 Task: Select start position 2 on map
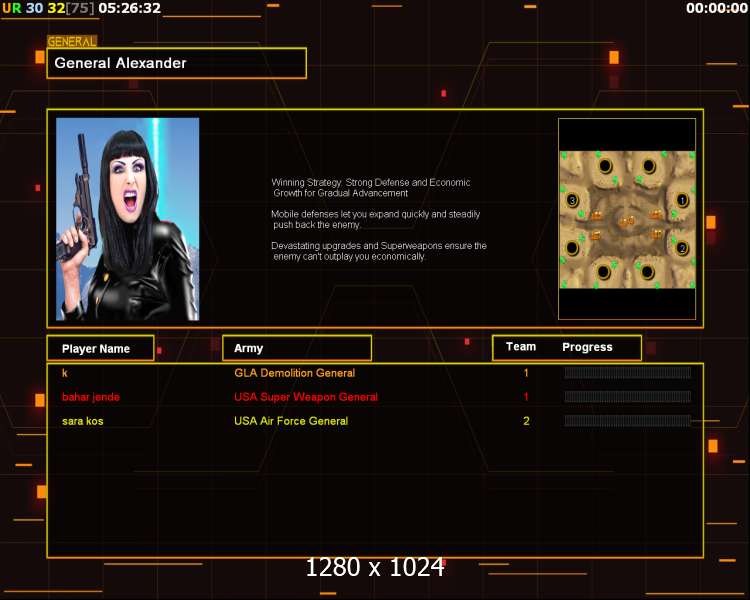coord(682,248)
